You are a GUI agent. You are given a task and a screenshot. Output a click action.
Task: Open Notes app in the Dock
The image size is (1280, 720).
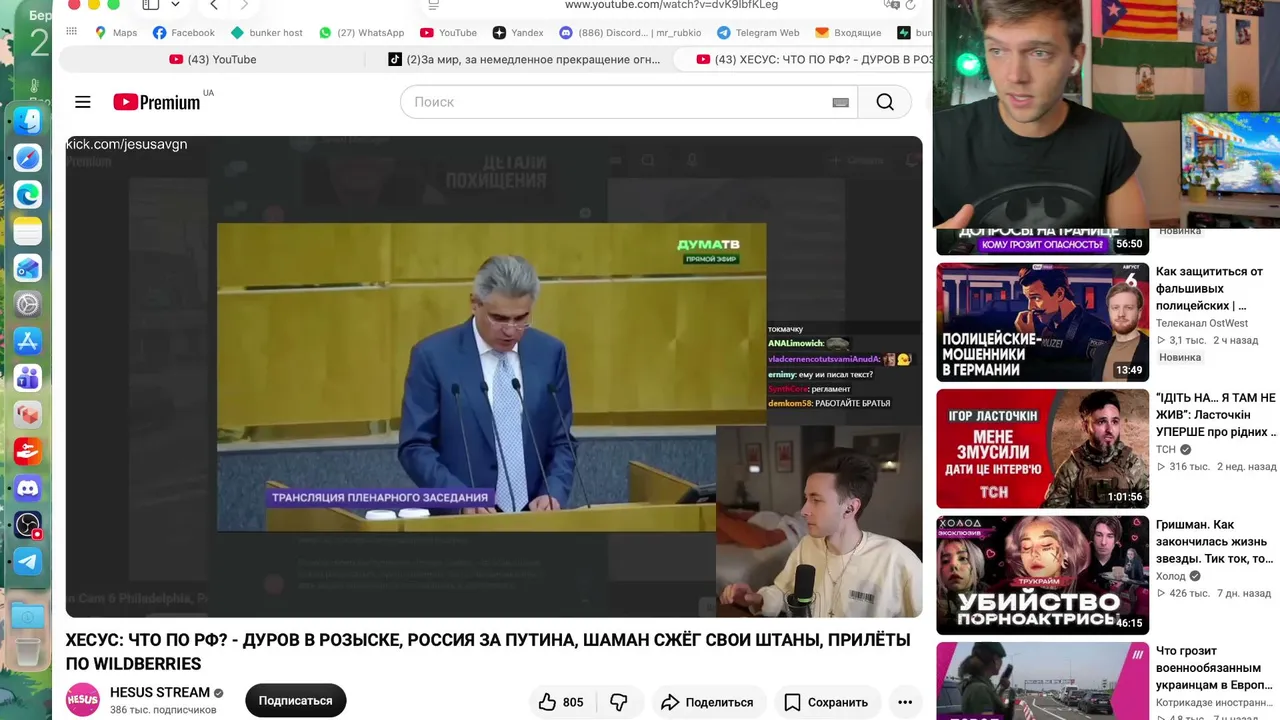[28, 231]
